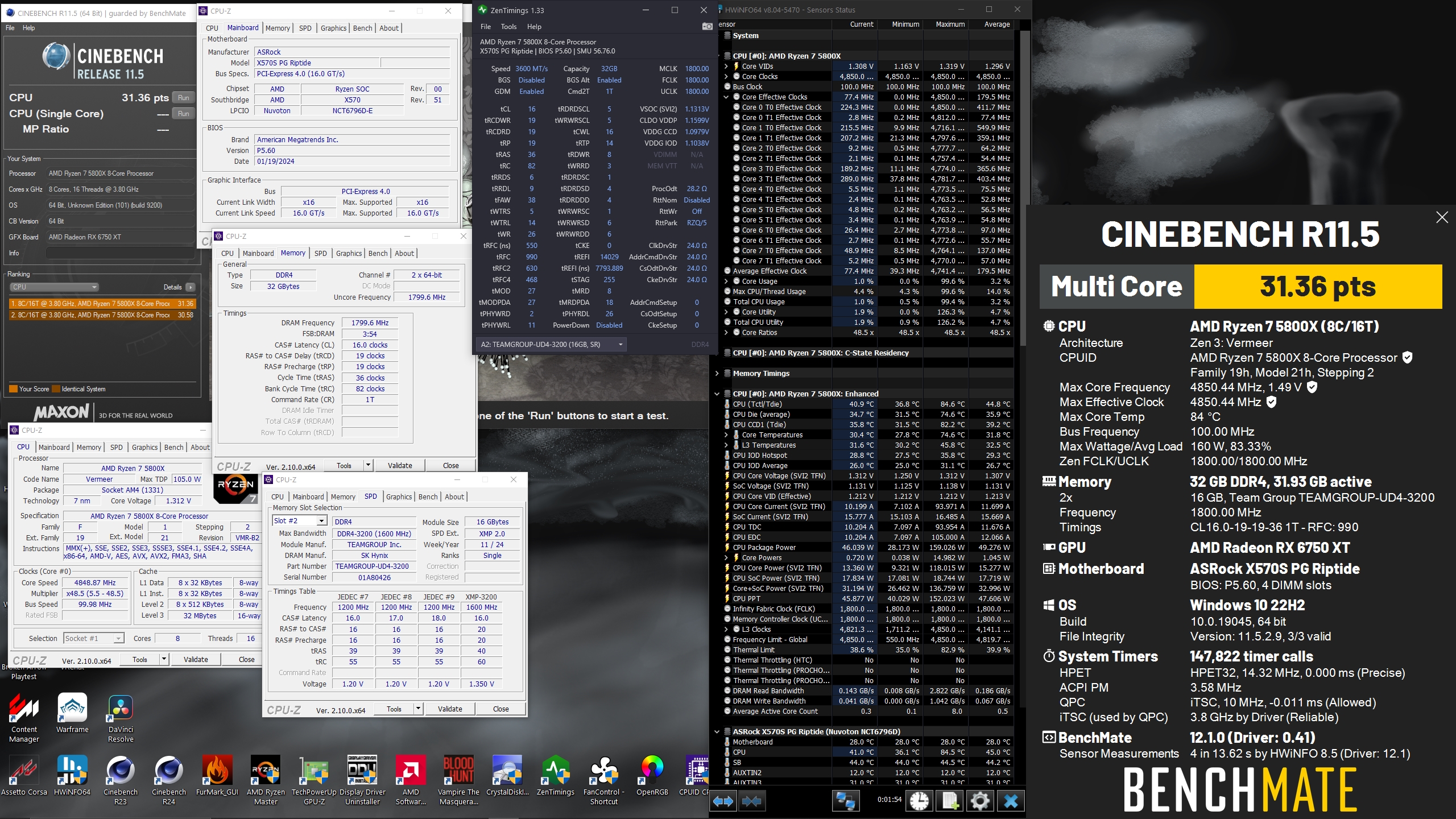Click HWiNFO expand-columns double-arrow icon
The height and width of the screenshot is (819, 1456).
723,801
